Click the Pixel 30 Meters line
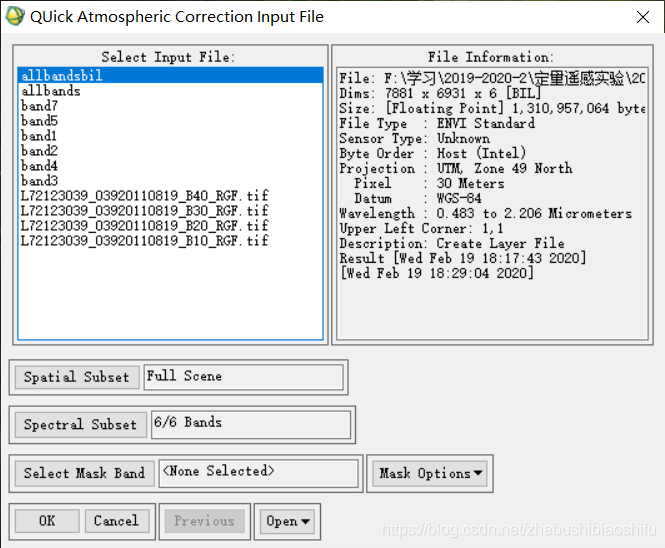The height and width of the screenshot is (548, 665). (x=429, y=184)
